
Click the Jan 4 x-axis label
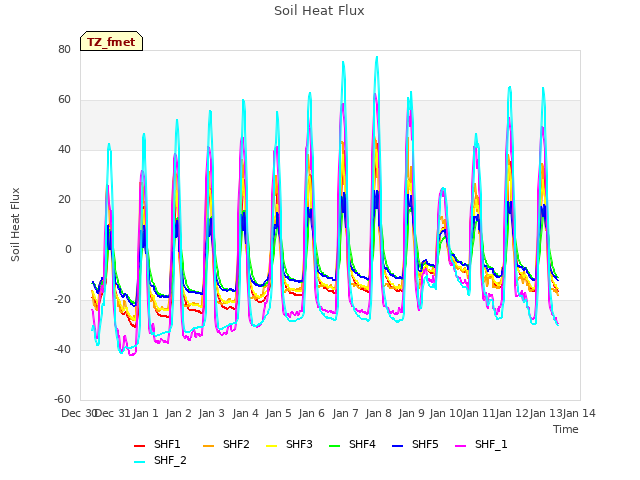[246, 413]
